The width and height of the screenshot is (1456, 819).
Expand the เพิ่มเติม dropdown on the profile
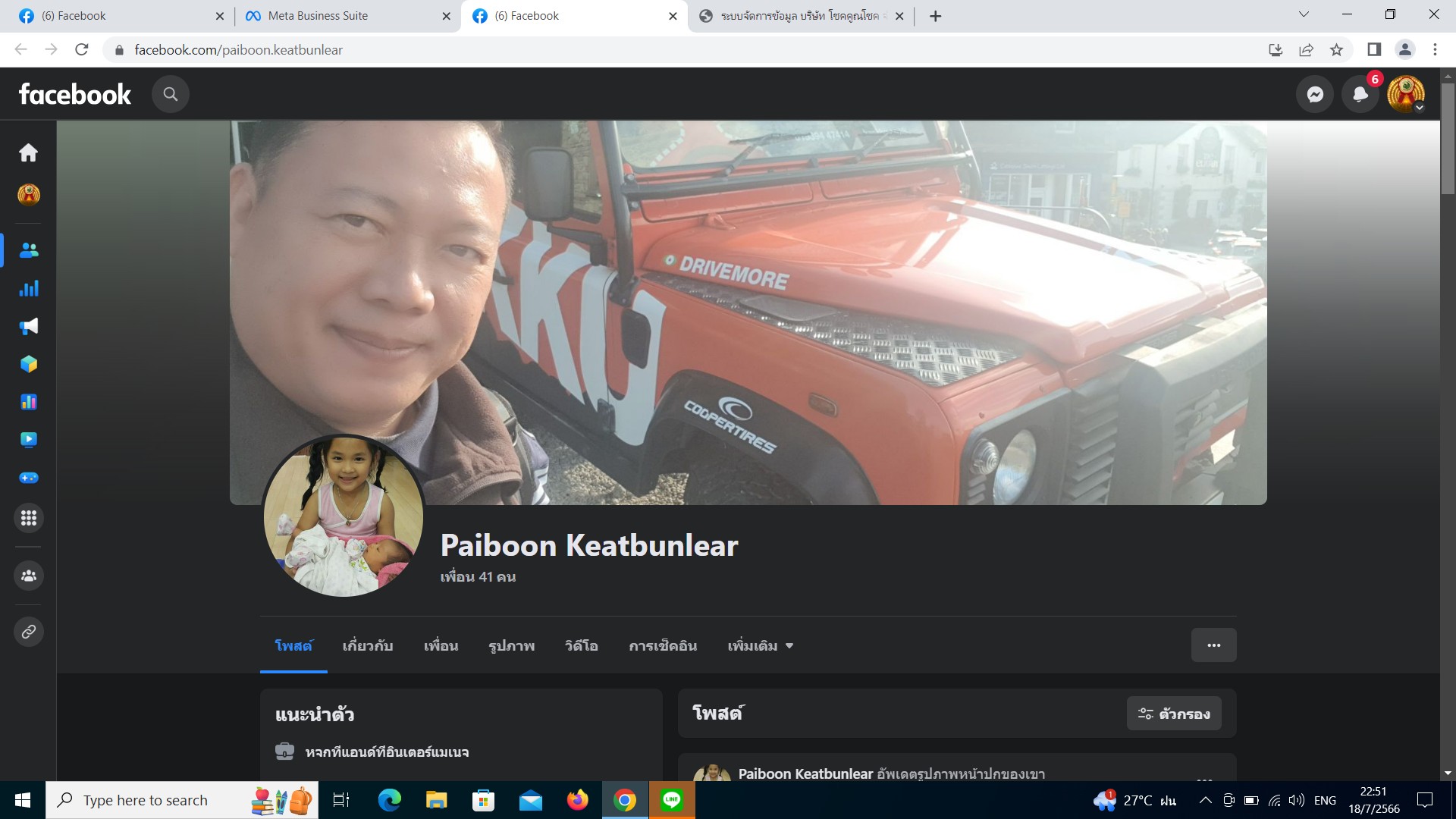click(760, 646)
